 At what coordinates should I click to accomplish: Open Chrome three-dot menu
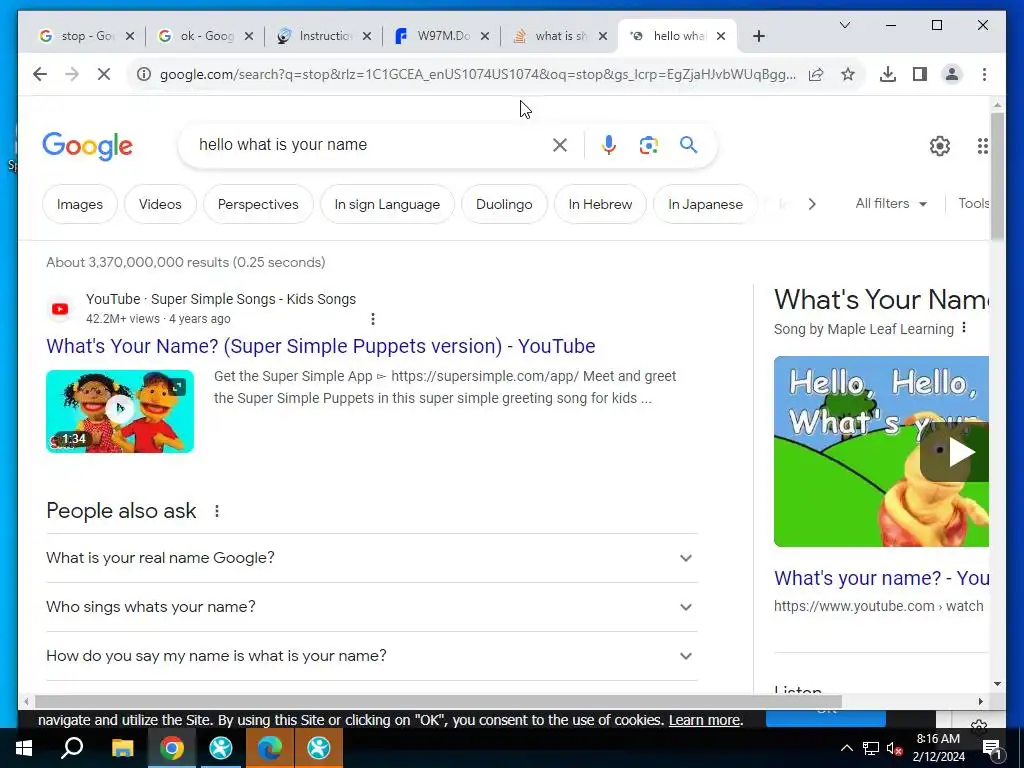point(984,74)
